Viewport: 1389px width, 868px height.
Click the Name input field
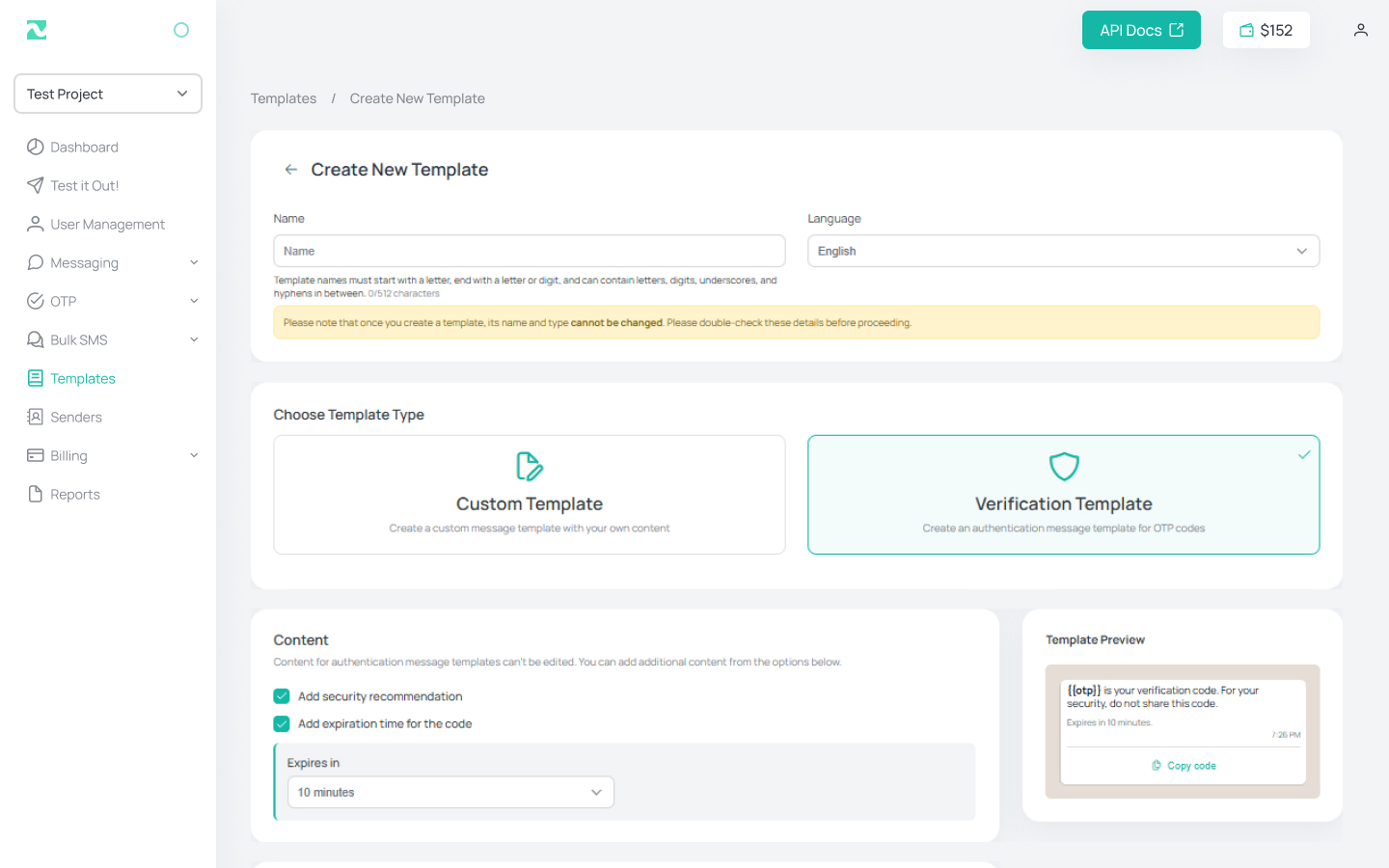point(530,251)
